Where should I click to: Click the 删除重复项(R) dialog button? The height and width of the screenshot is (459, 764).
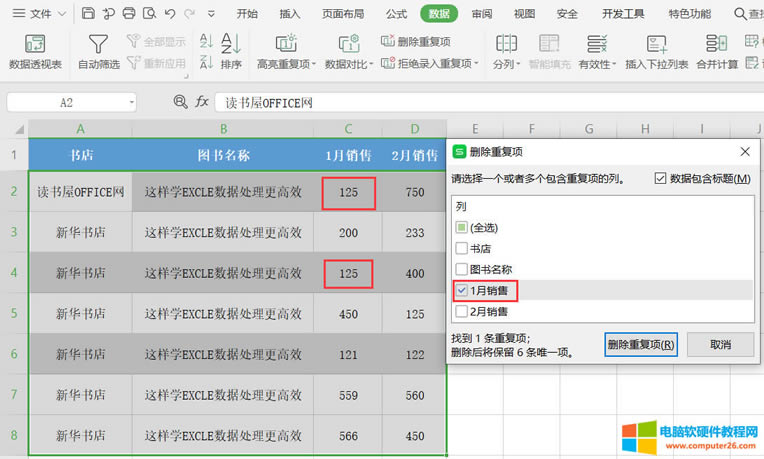click(641, 344)
